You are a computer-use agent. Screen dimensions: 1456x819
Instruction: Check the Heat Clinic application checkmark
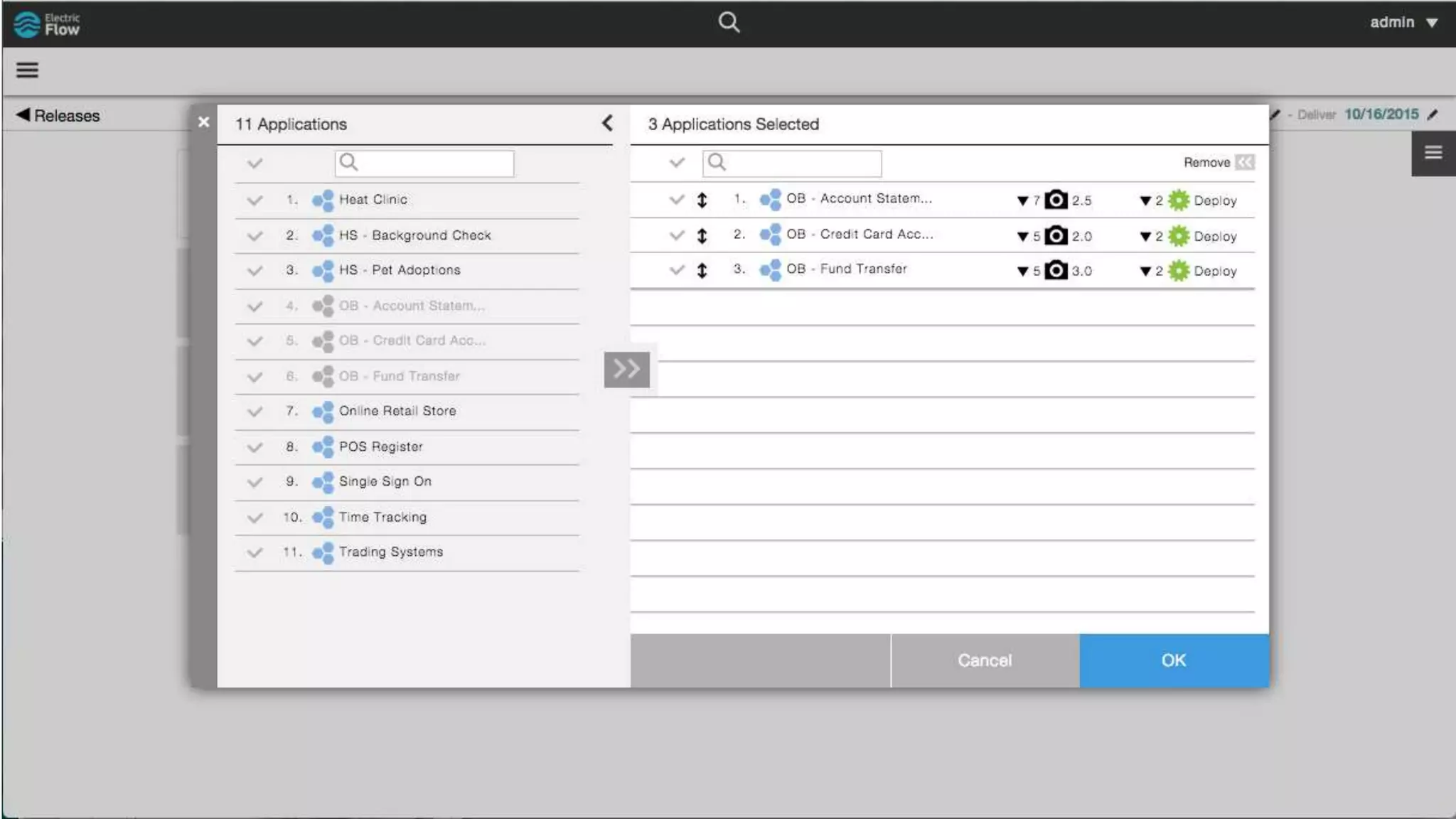tap(255, 200)
